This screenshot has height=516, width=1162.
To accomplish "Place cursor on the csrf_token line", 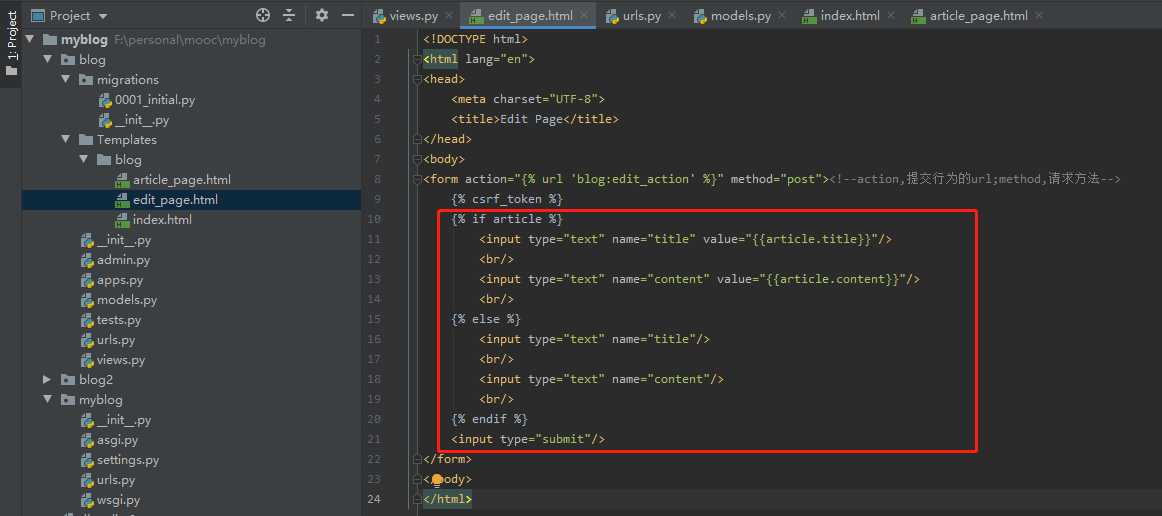I will pyautogui.click(x=507, y=199).
